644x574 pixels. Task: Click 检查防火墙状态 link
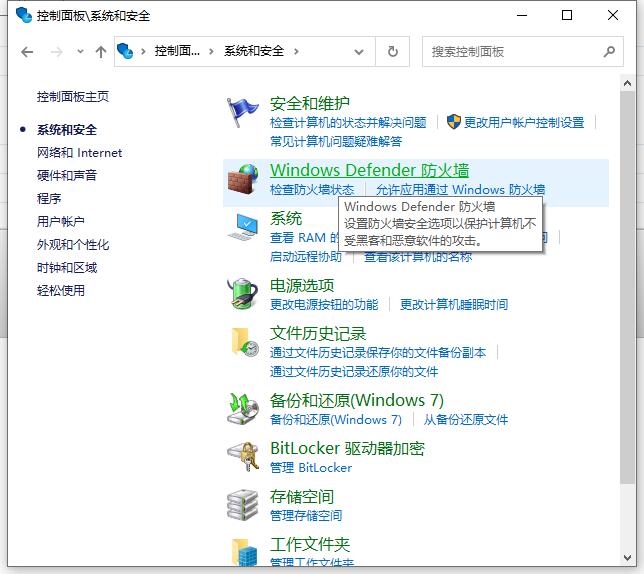pos(312,190)
